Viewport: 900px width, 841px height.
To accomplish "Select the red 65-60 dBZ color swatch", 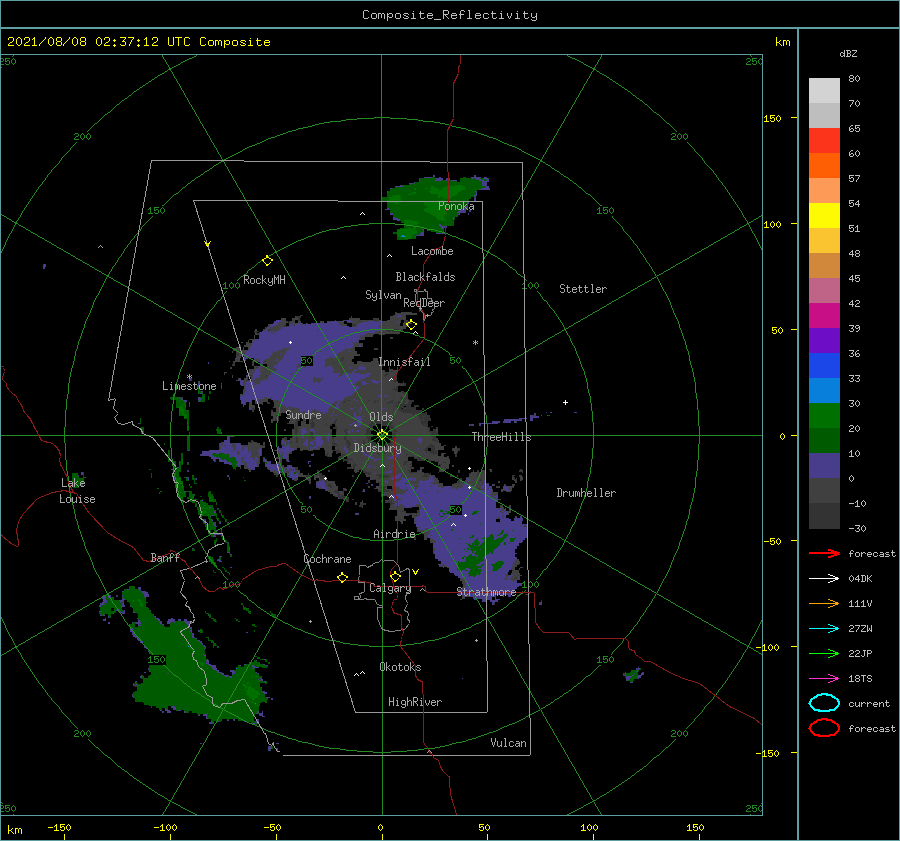I will (824, 141).
